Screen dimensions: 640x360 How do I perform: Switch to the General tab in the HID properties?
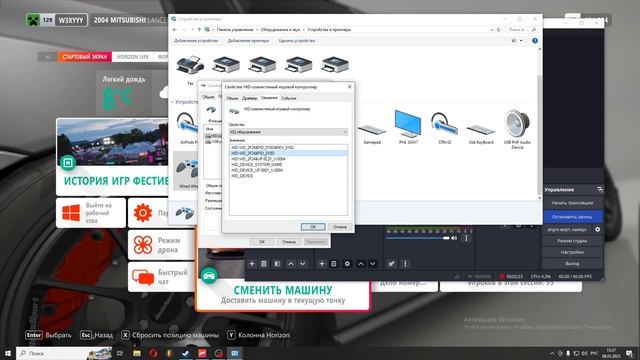point(232,98)
